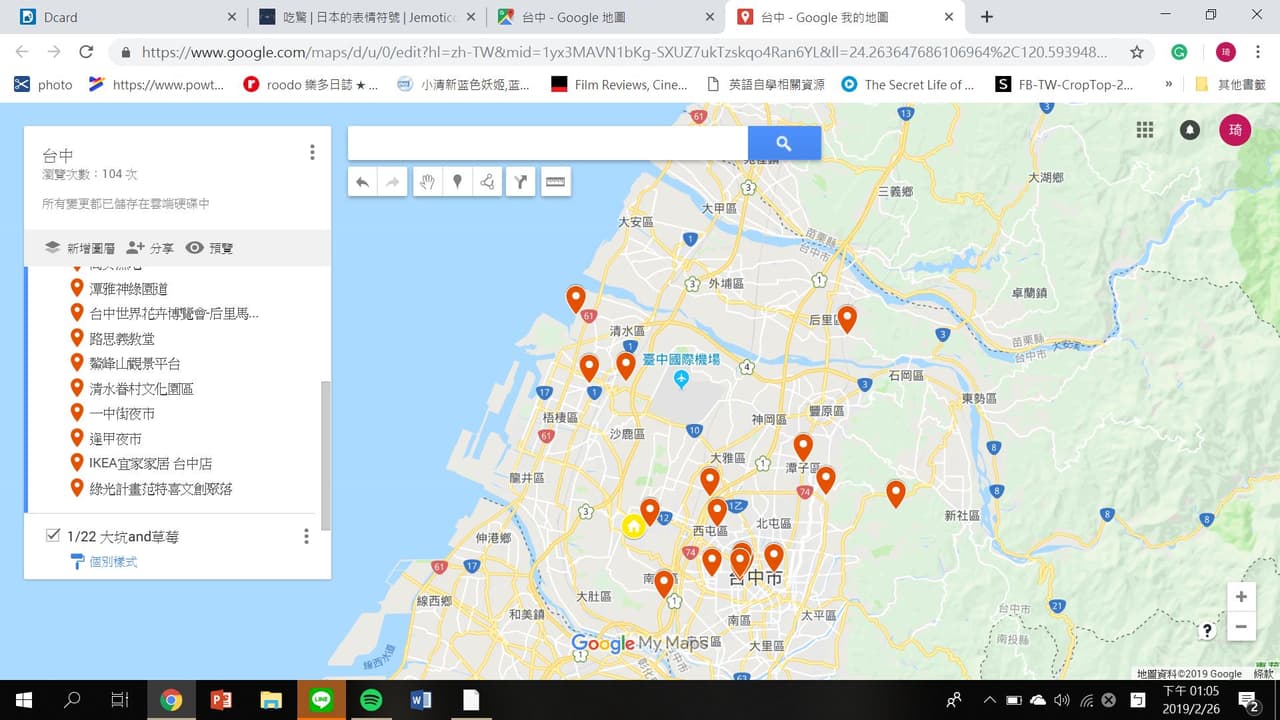
Task: Click the Grammarly extension icon
Action: [x=1180, y=52]
